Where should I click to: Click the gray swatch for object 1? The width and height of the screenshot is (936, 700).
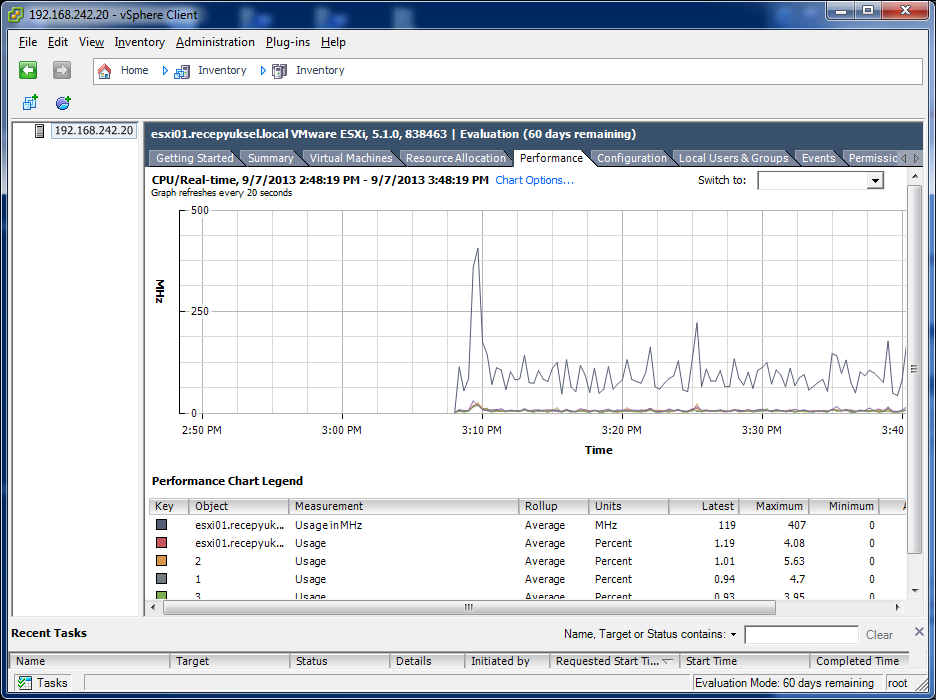pos(161,579)
